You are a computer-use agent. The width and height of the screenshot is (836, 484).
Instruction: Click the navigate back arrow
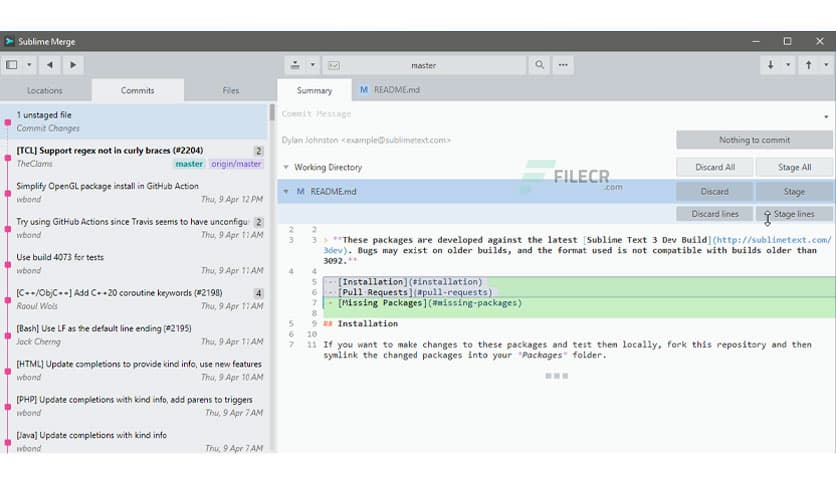49,65
